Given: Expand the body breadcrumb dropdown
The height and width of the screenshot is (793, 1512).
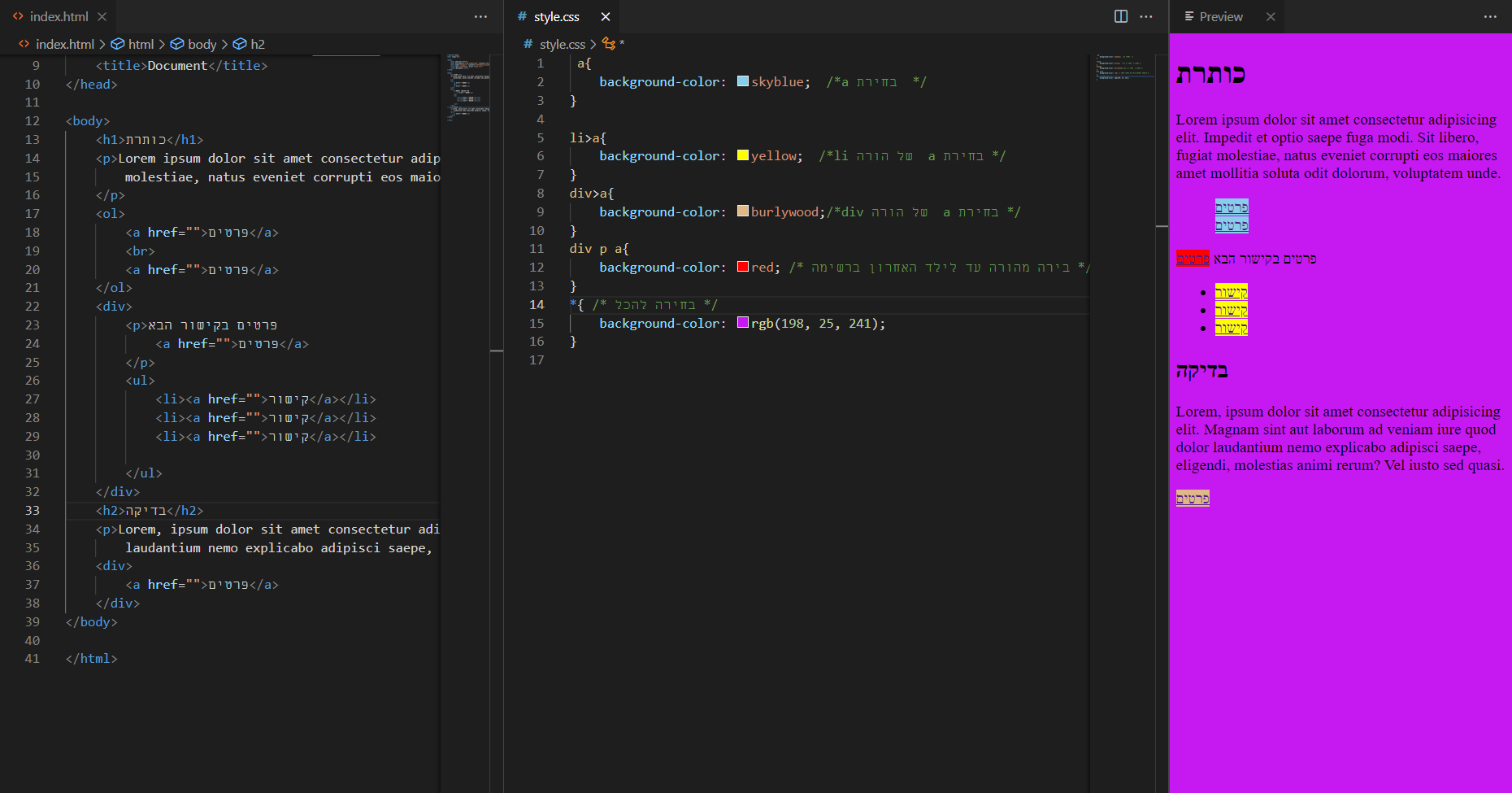Looking at the screenshot, I should (x=202, y=44).
